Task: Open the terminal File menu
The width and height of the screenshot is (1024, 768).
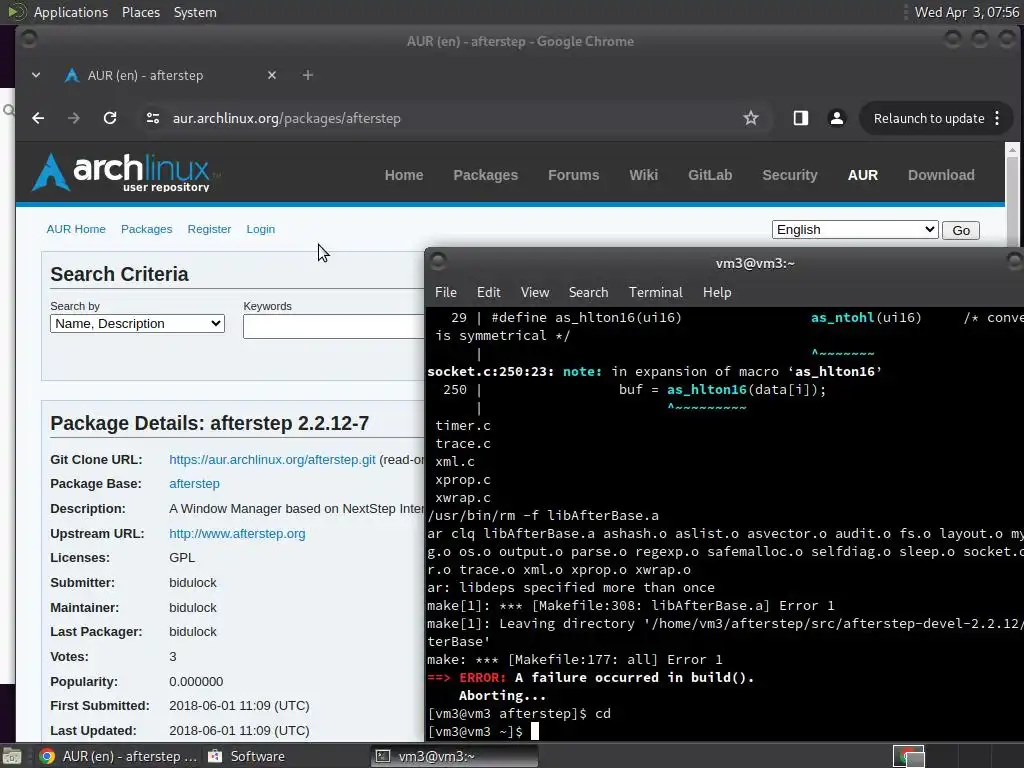Action: tap(446, 293)
